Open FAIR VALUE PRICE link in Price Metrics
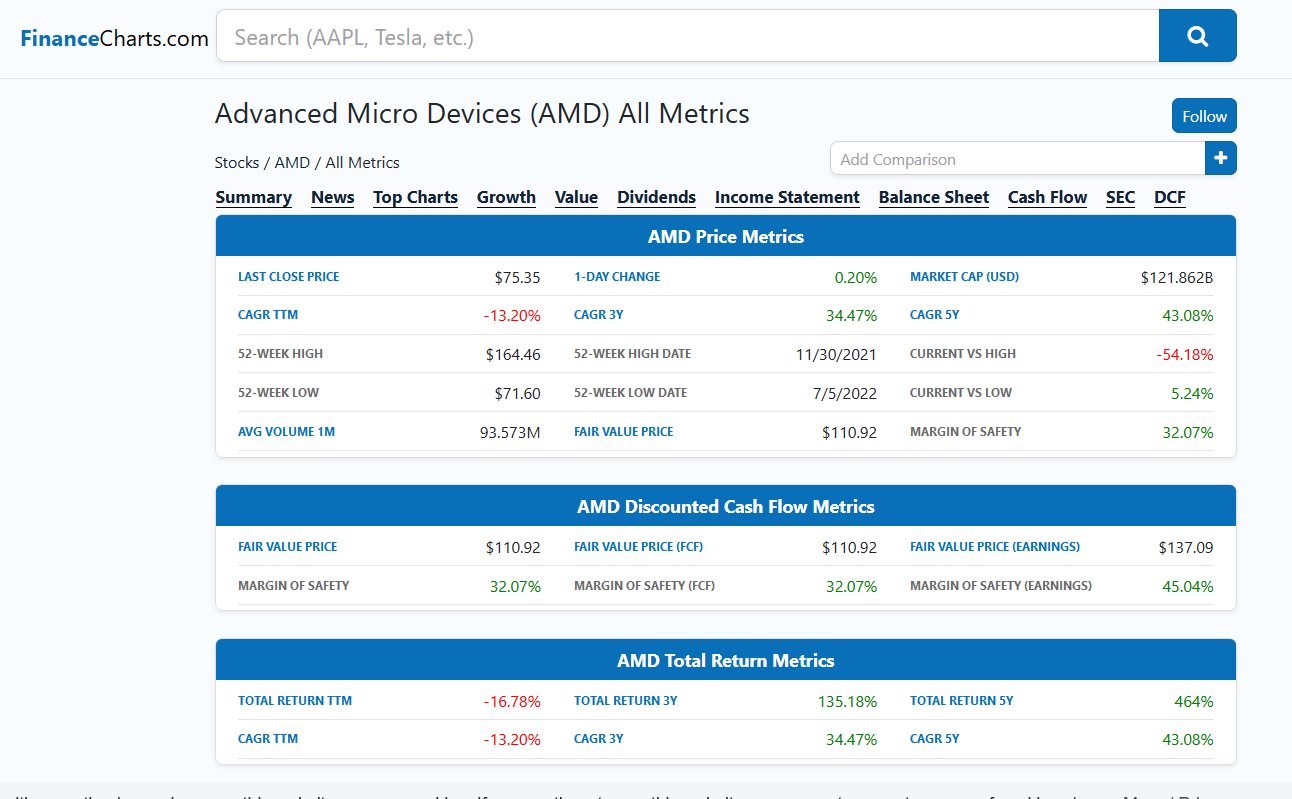The width and height of the screenshot is (1292, 799). pos(624,432)
